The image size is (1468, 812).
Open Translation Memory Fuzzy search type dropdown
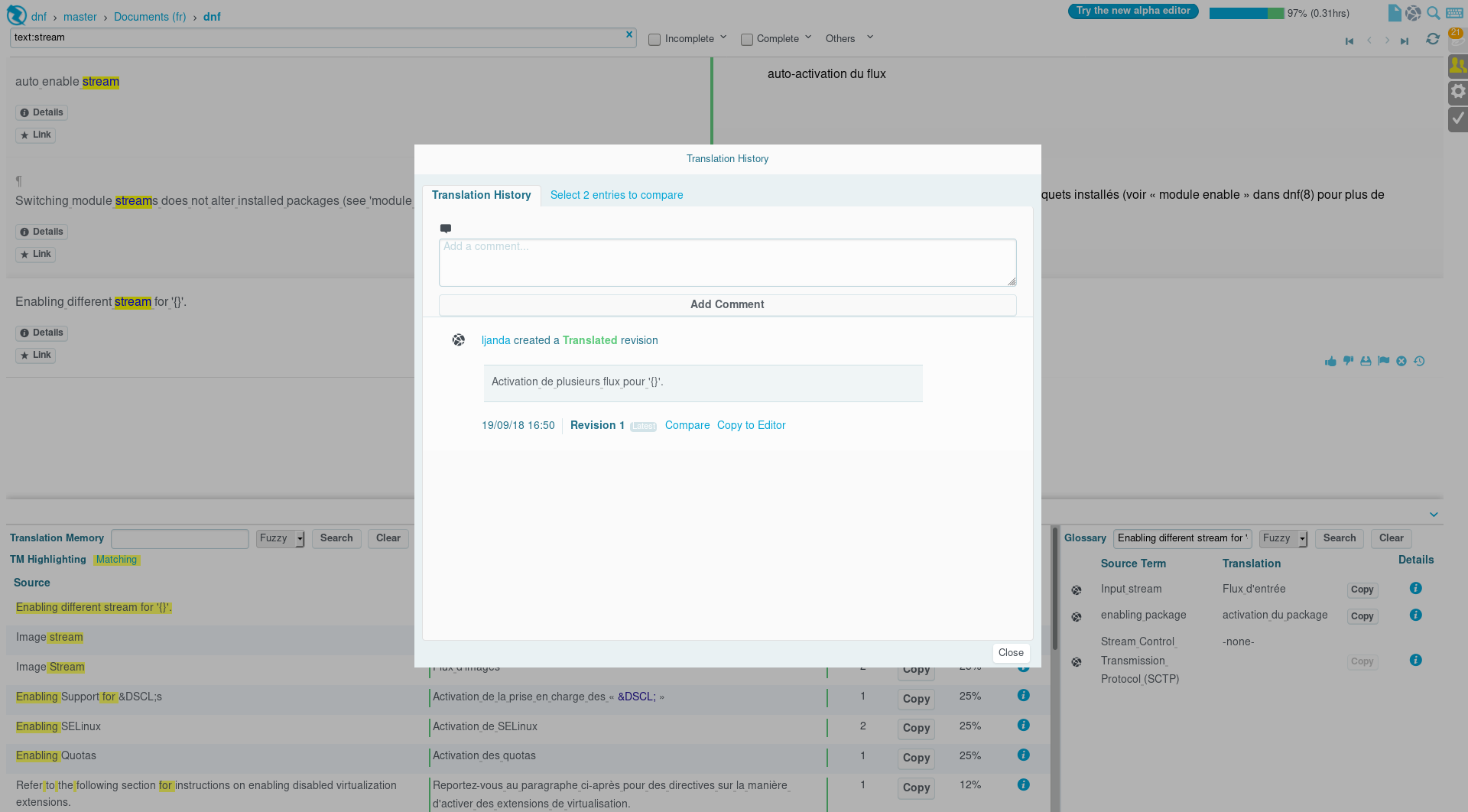point(281,538)
